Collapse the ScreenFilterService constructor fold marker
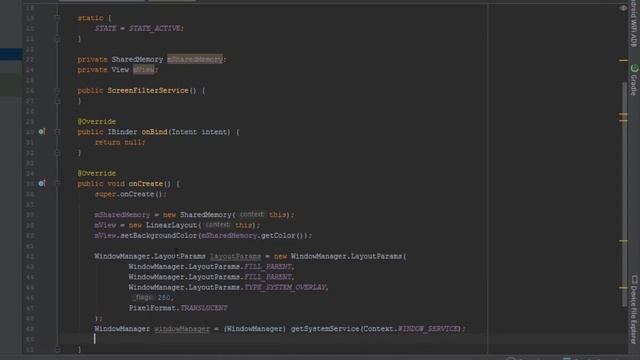The width and height of the screenshot is (640, 360). click(x=58, y=91)
